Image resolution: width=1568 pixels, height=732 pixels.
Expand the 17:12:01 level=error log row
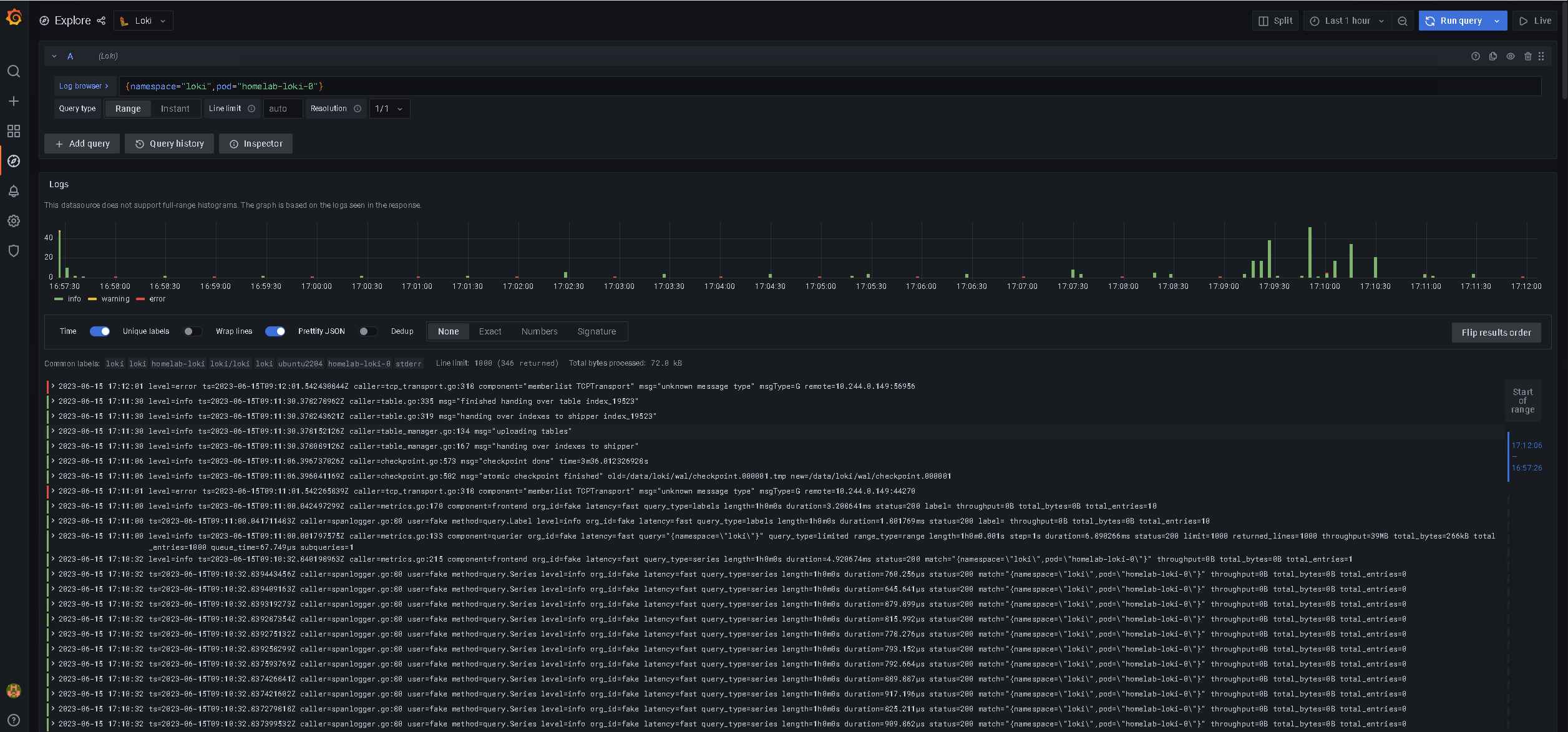(x=53, y=386)
